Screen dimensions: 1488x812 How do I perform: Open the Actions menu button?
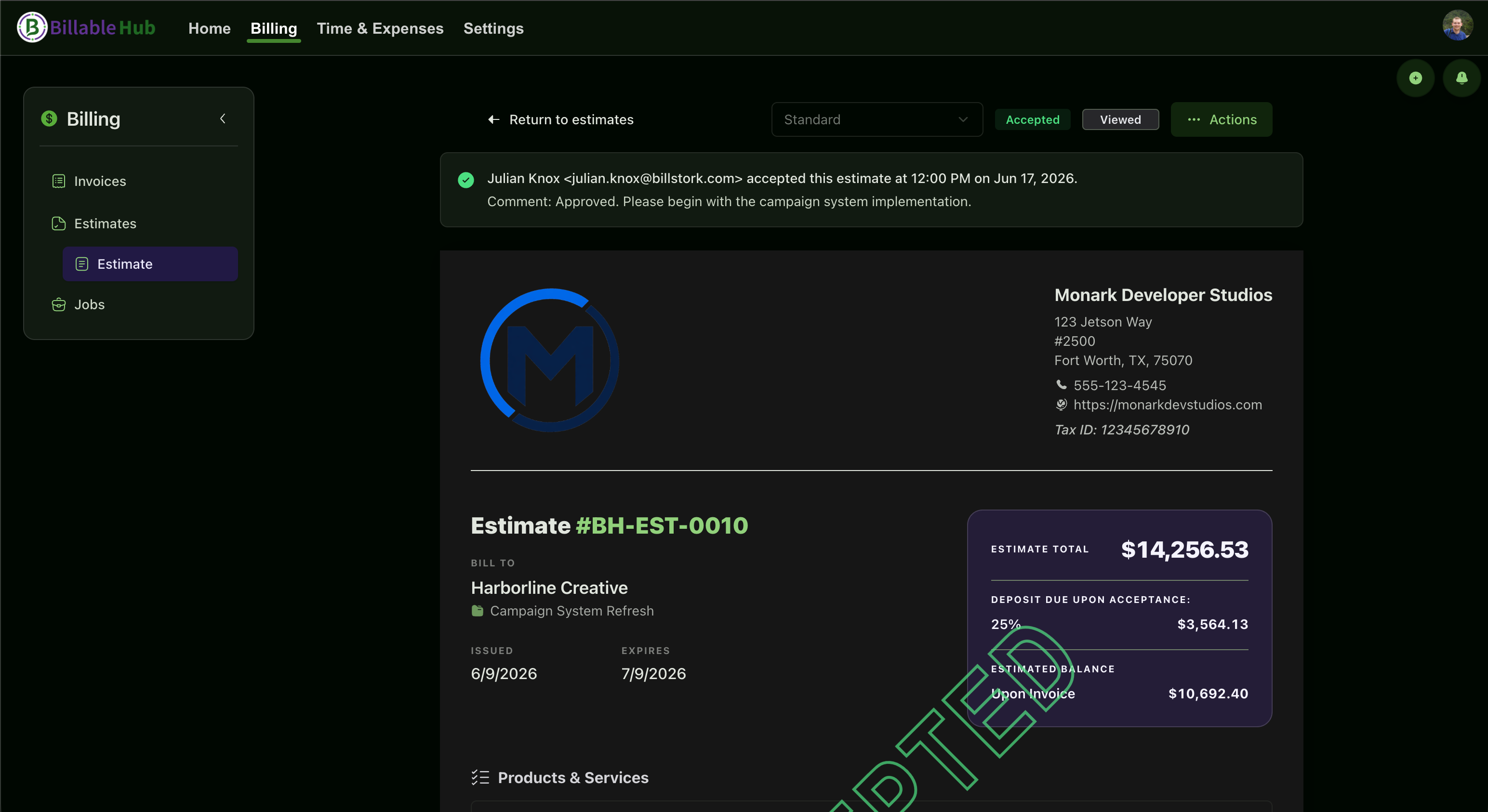click(x=1221, y=119)
